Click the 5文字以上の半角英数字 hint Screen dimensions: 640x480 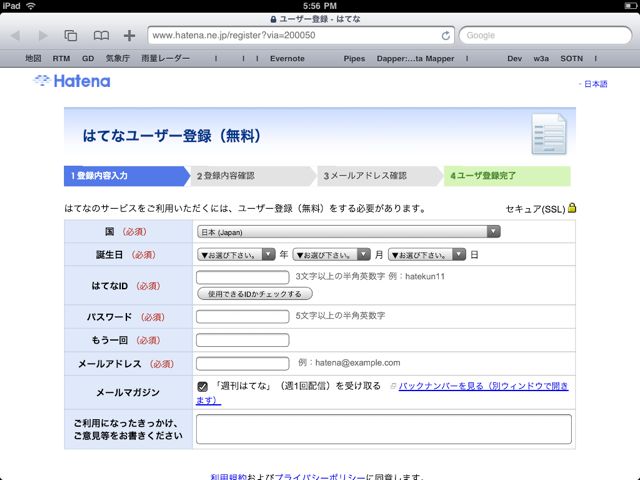(x=340, y=316)
